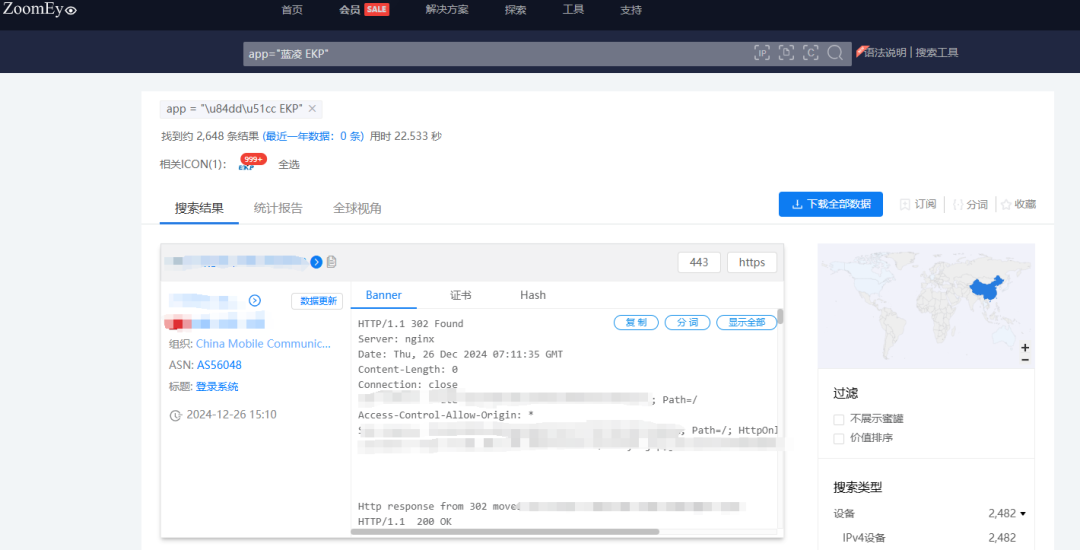Click the ZoomEye logo
This screenshot has height=550, width=1080.
click(x=39, y=10)
